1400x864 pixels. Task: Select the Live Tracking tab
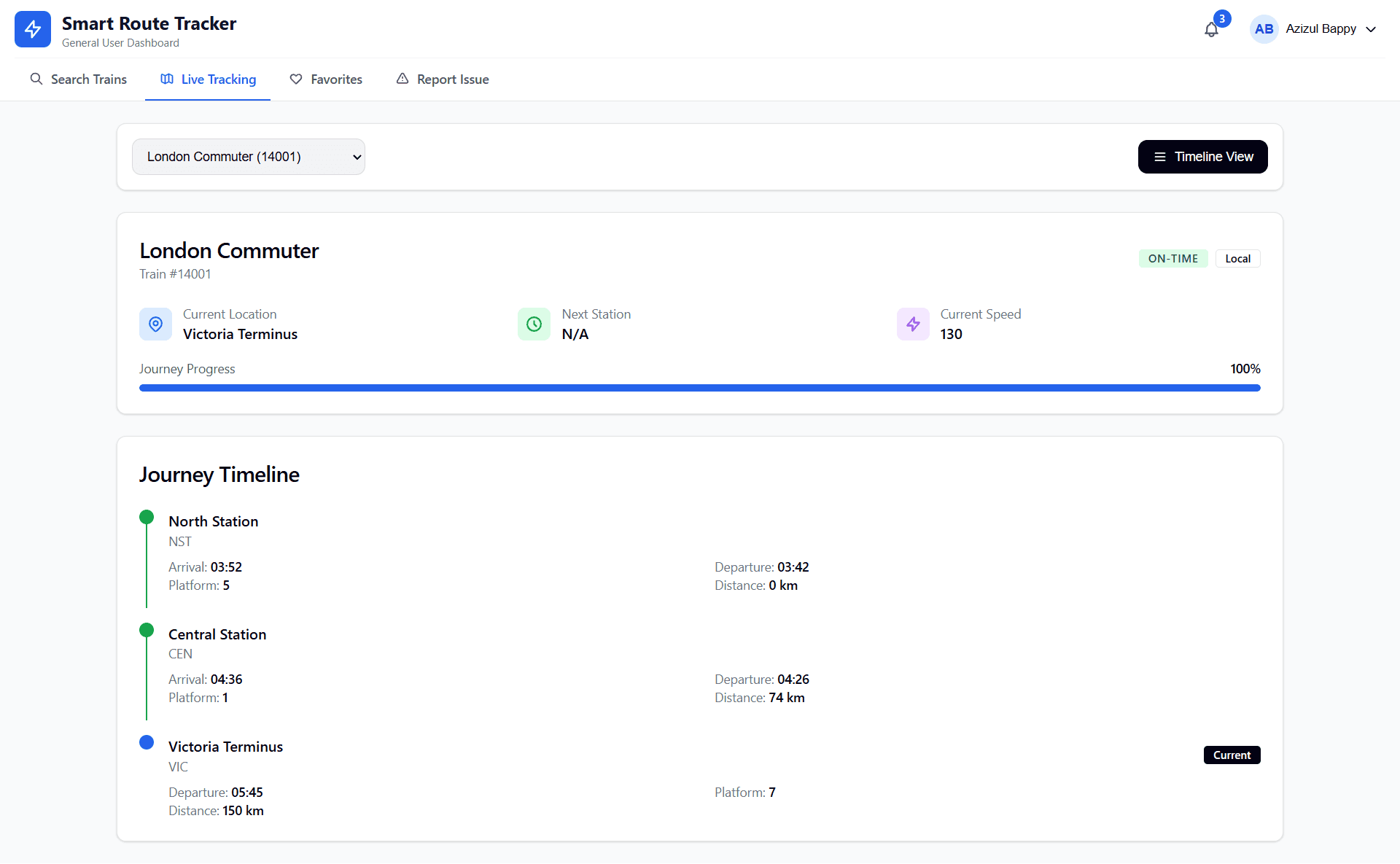coord(208,79)
